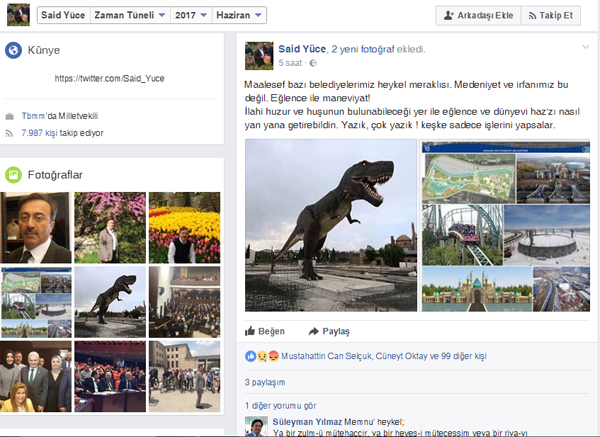
Task: Like the post with Beğen
Action: tap(265, 331)
